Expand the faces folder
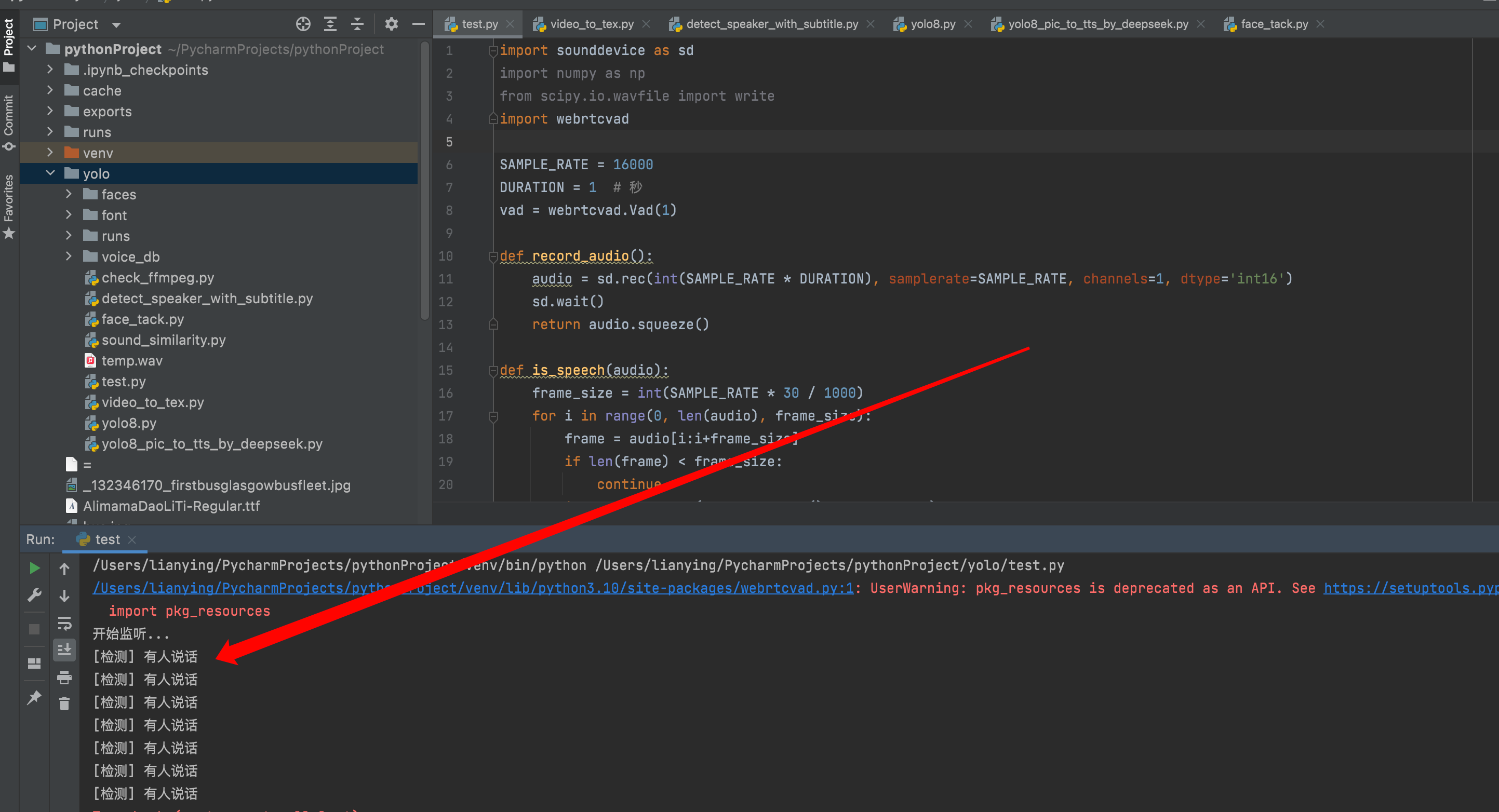 [x=69, y=194]
